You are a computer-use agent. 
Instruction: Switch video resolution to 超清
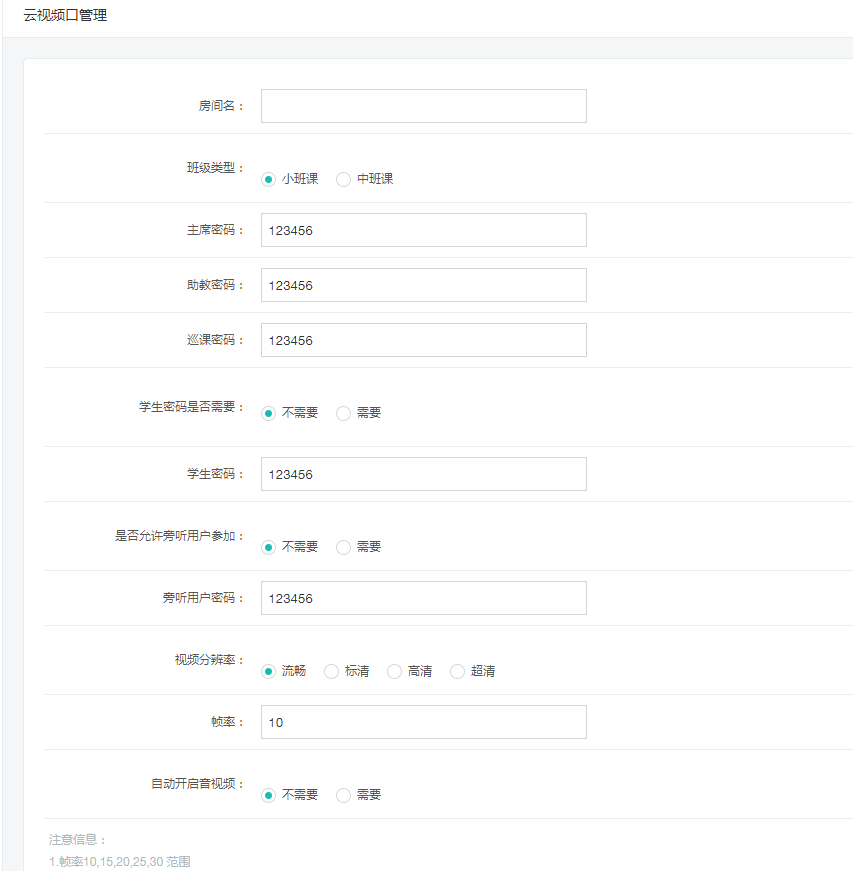(x=458, y=672)
